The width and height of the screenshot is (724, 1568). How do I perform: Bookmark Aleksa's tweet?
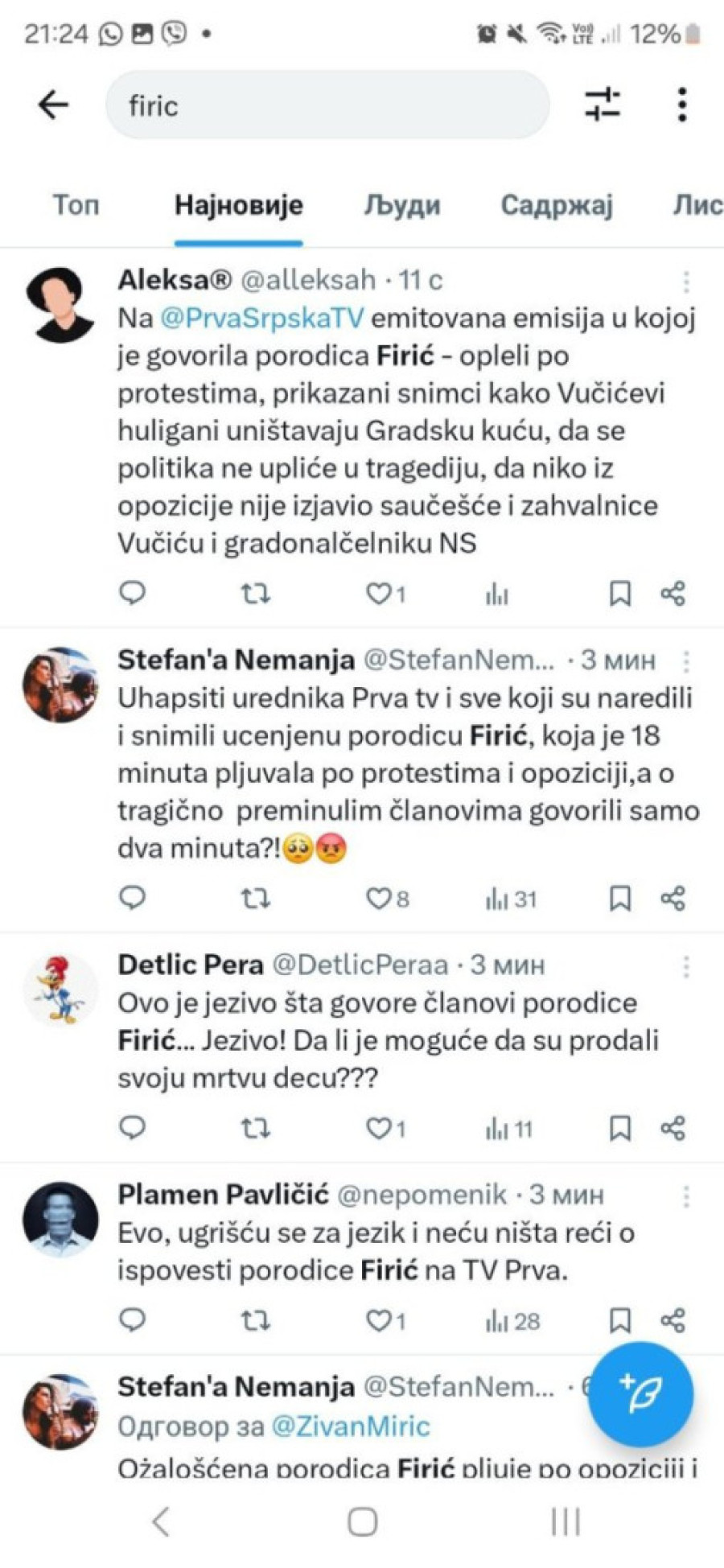[x=619, y=594]
